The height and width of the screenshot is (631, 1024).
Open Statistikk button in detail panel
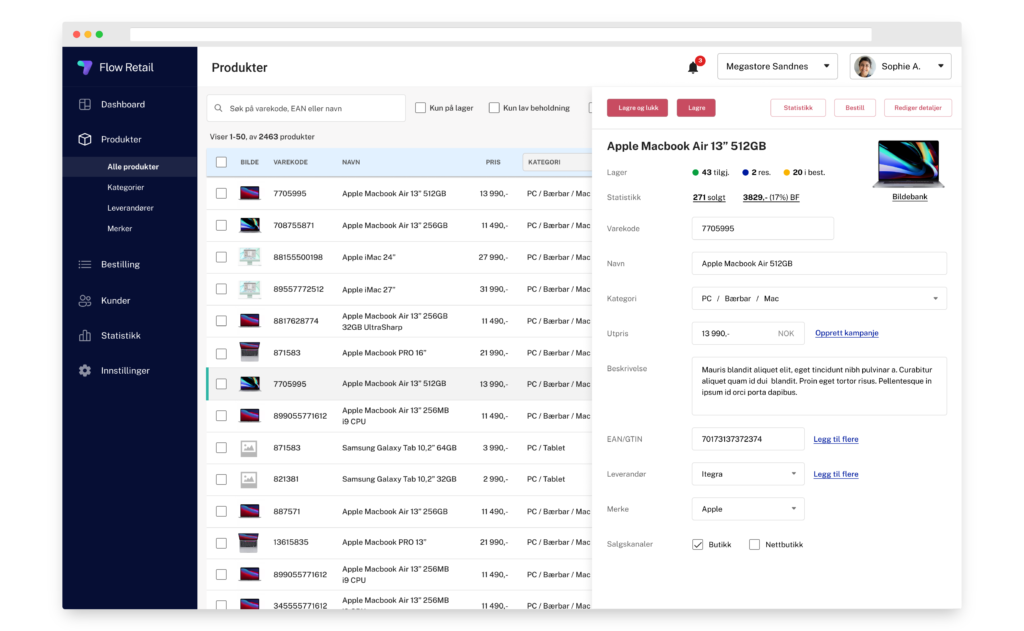798,108
